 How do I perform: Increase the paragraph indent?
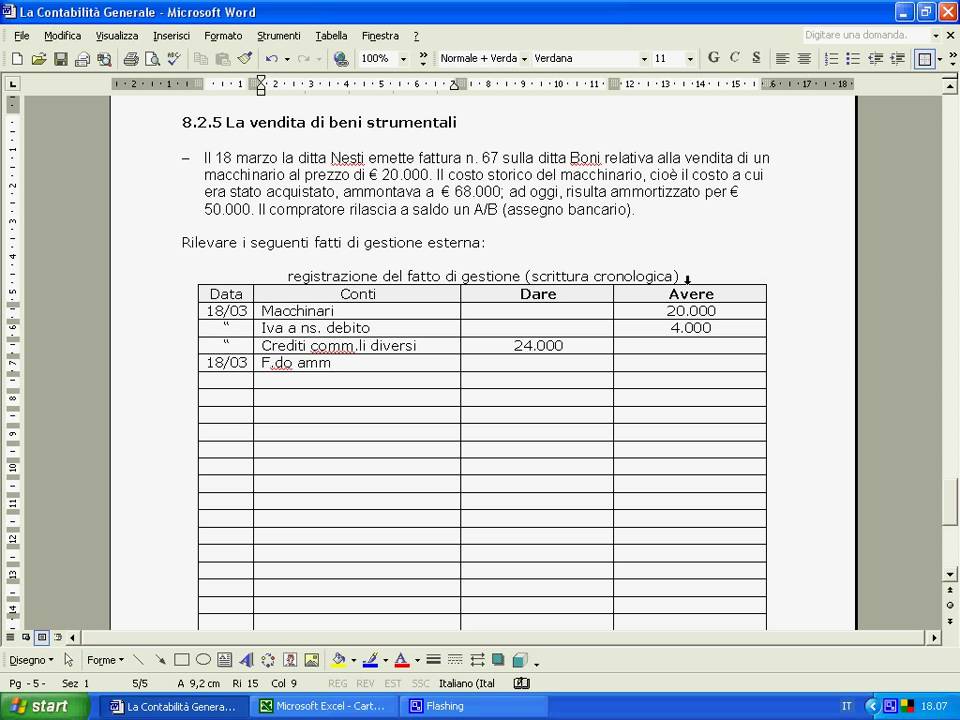coord(898,59)
